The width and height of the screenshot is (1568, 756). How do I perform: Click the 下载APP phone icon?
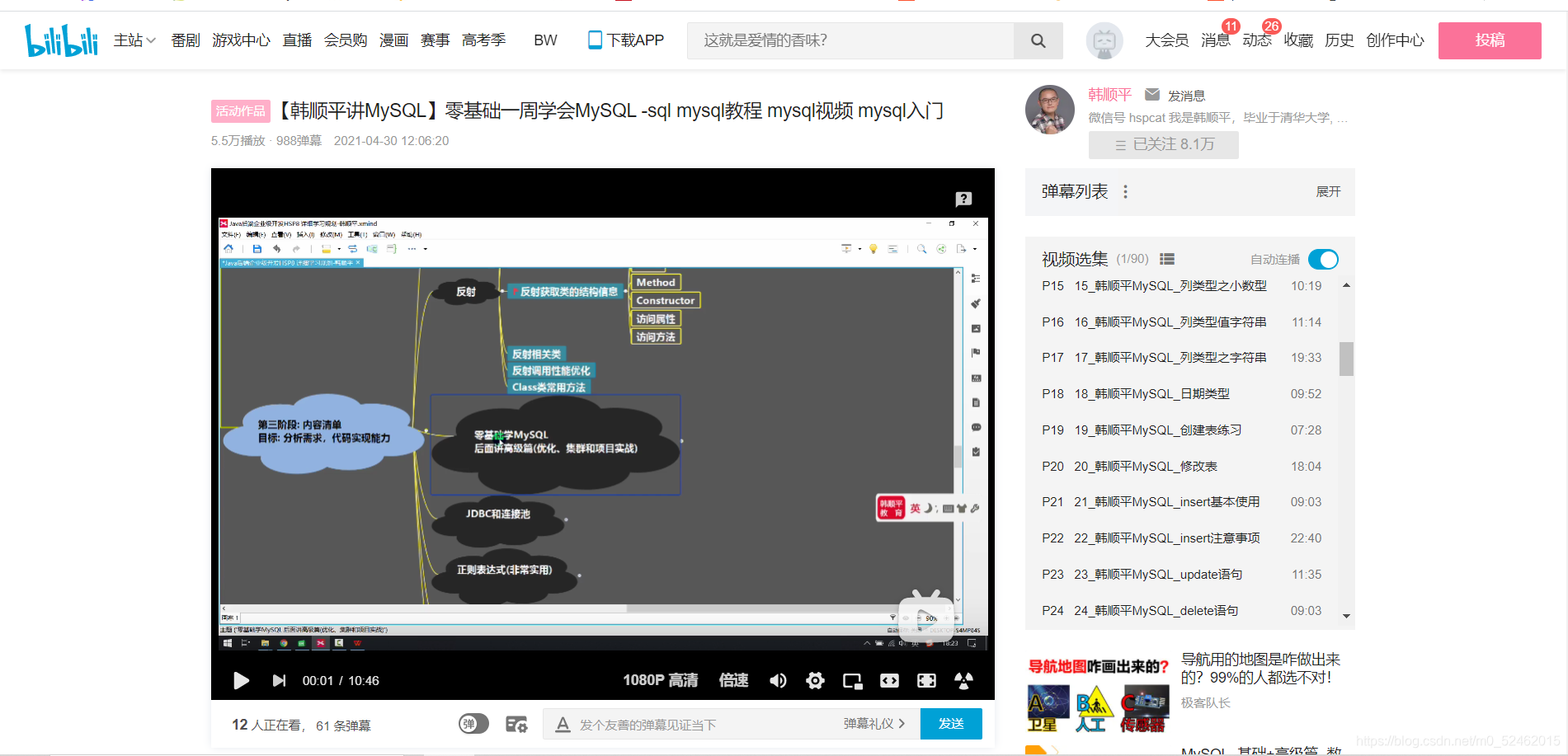(595, 40)
